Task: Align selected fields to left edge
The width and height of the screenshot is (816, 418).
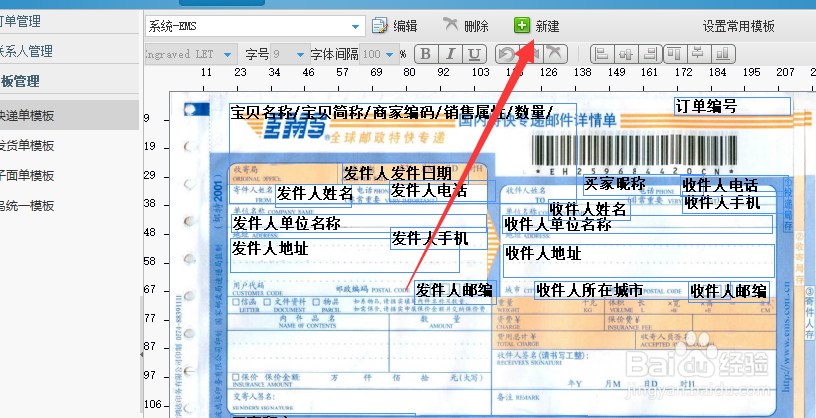Action: (602, 54)
